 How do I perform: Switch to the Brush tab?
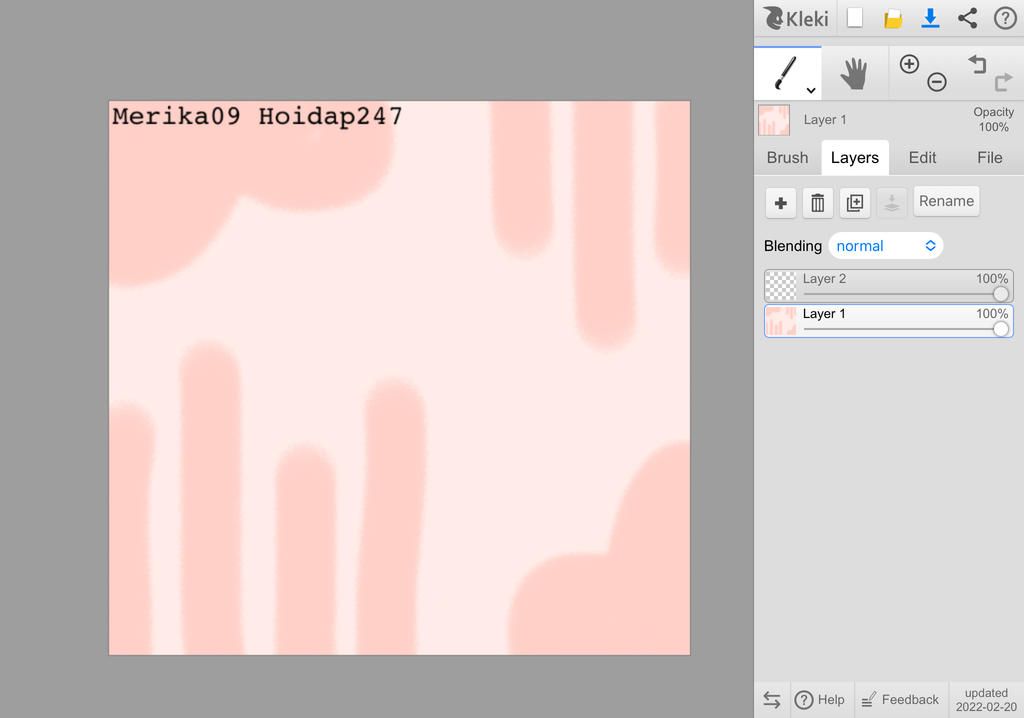click(x=787, y=157)
